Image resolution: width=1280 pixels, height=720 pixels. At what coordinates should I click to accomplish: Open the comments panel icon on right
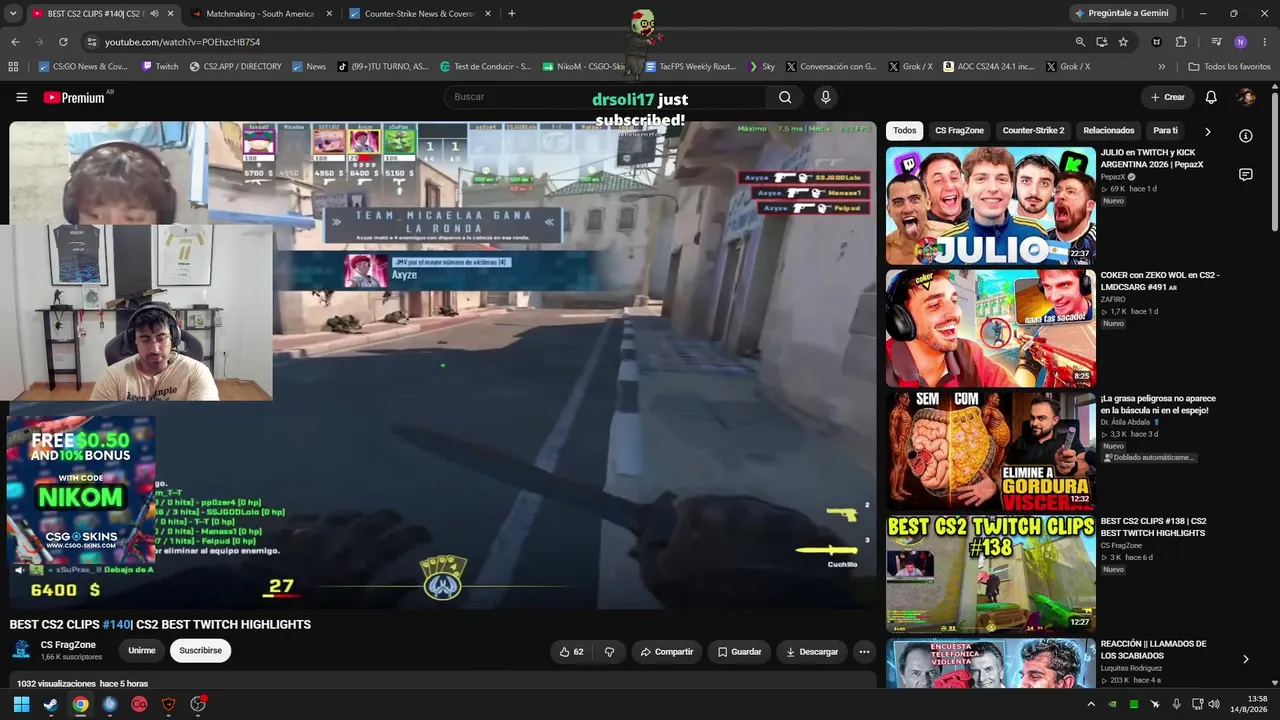tap(1246, 175)
